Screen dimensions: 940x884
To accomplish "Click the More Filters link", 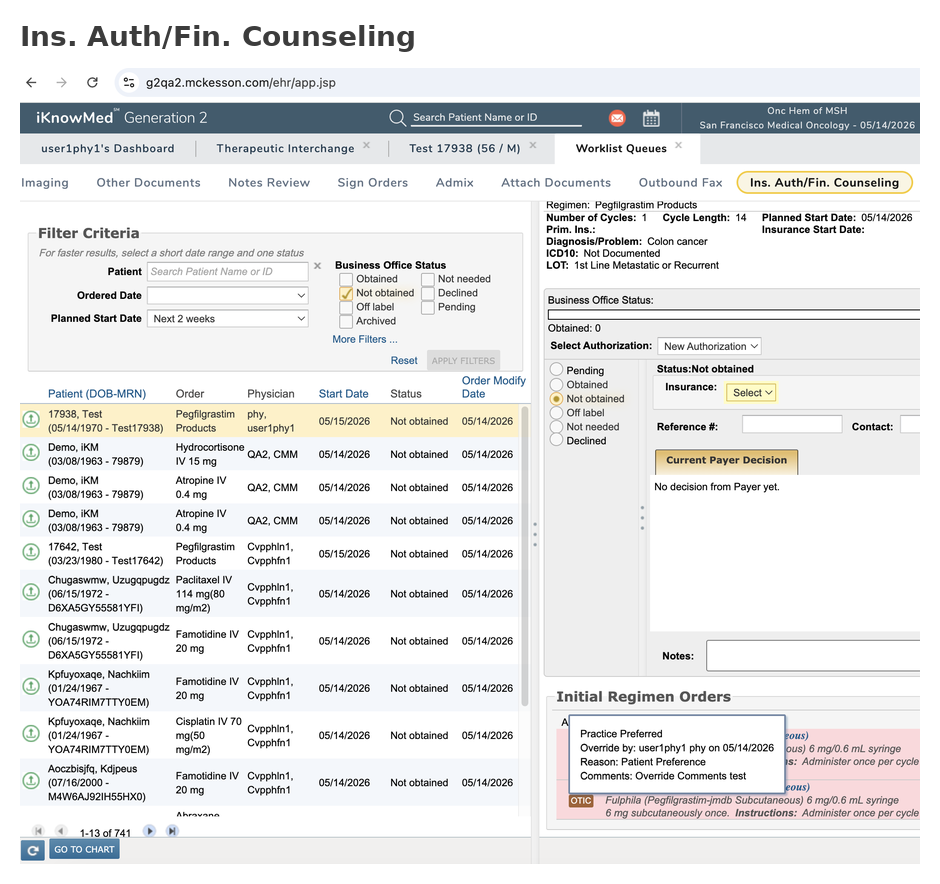I will 364,339.
